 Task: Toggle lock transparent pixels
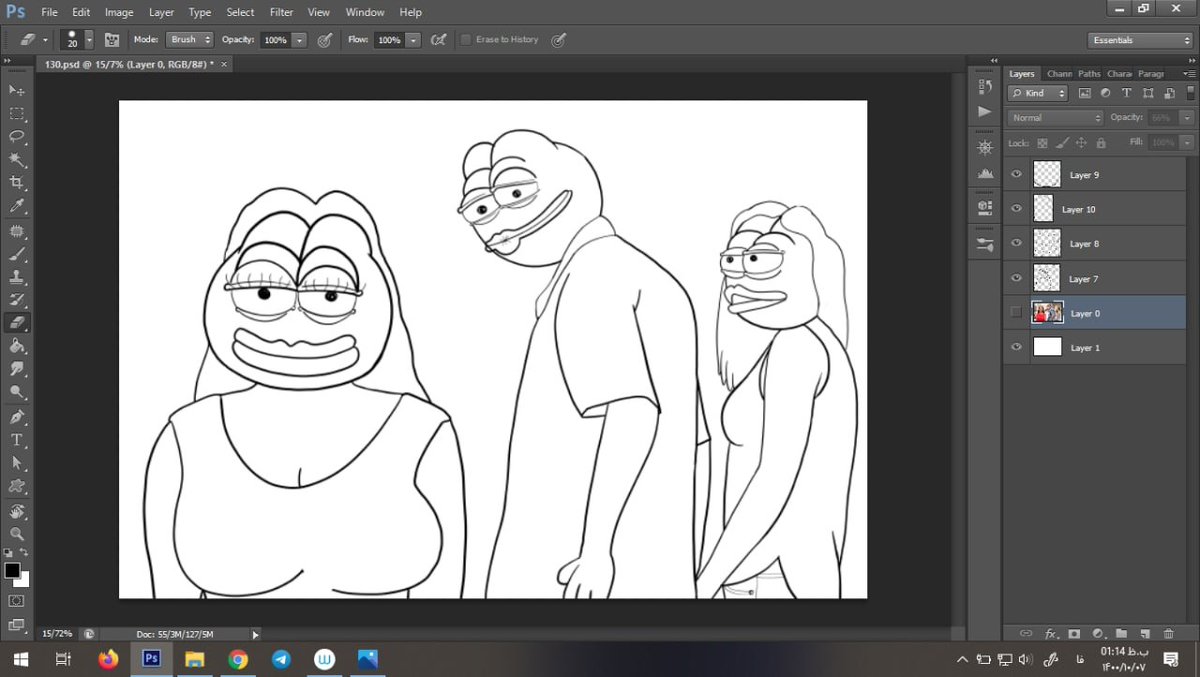pyautogui.click(x=1043, y=143)
